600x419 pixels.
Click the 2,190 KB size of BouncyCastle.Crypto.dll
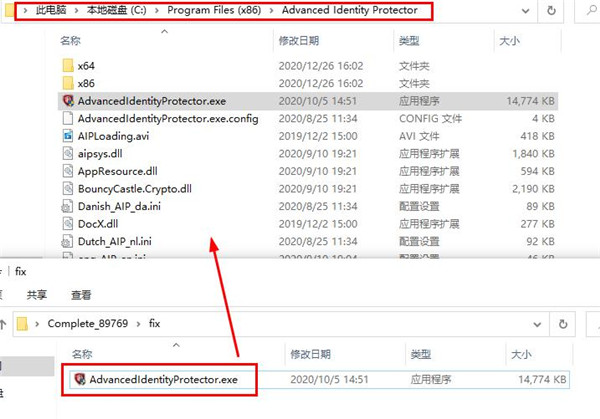[x=533, y=189]
